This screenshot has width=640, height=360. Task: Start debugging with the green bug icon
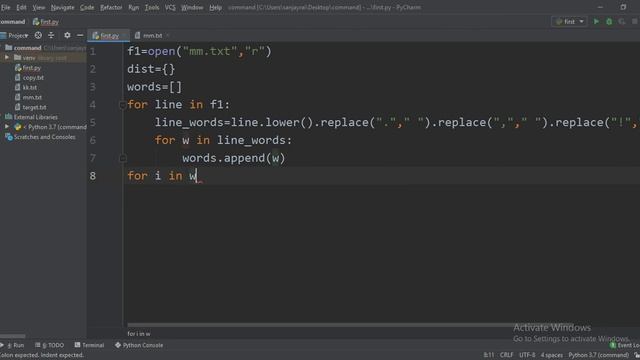(x=609, y=22)
